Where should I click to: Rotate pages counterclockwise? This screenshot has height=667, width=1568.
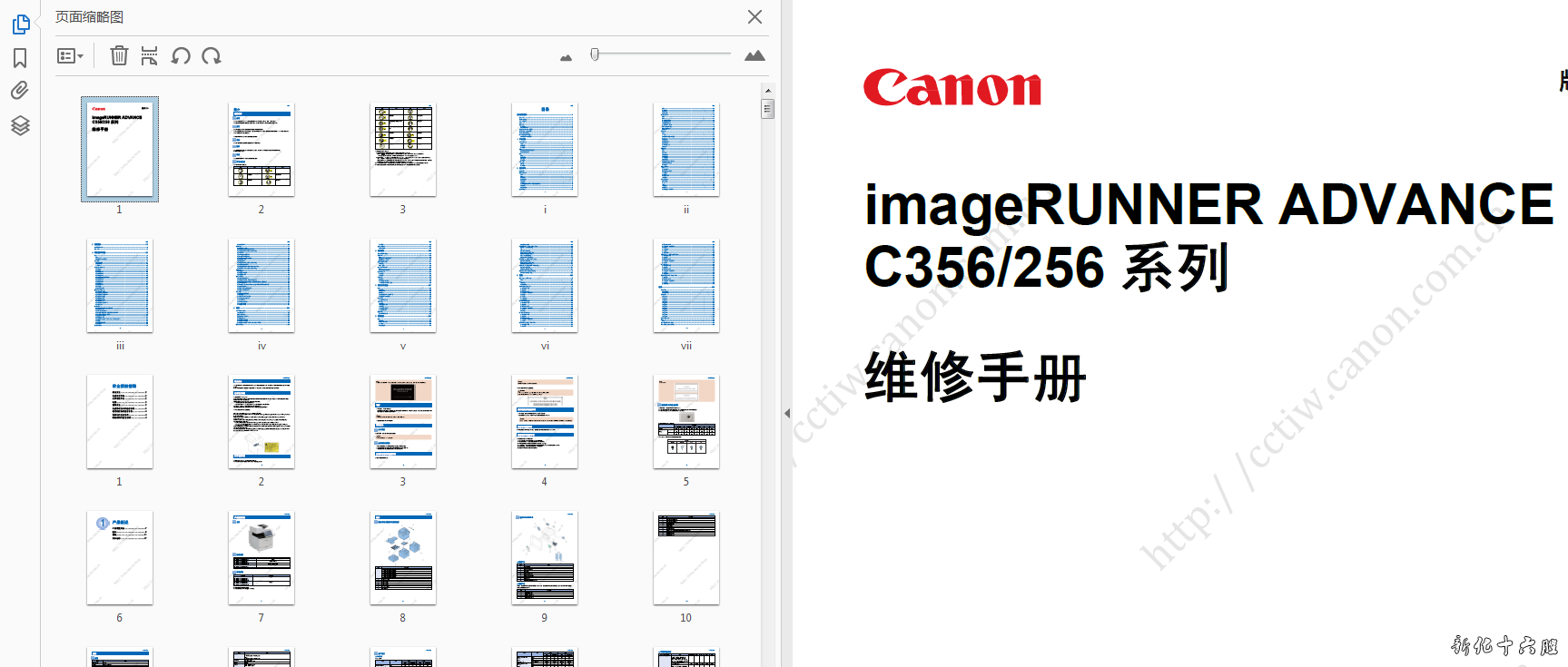(x=181, y=56)
